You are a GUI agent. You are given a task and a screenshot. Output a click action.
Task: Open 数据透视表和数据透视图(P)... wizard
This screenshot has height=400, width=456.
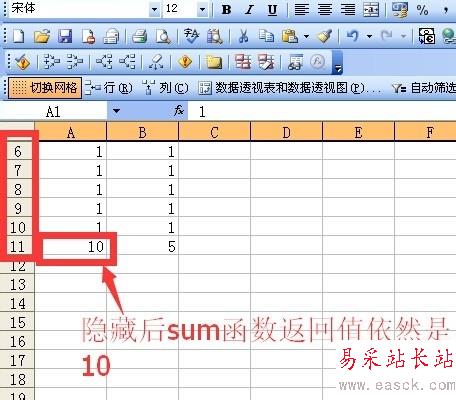(289, 88)
